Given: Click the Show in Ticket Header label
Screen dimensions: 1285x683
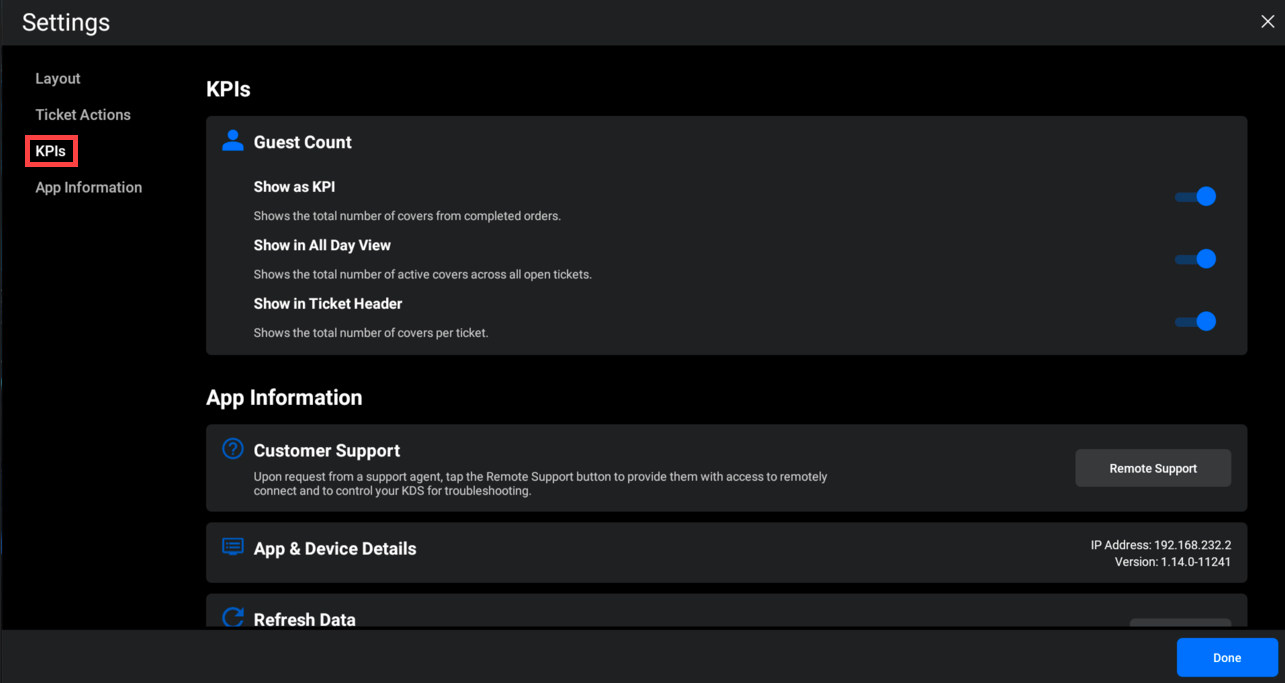Looking at the screenshot, I should tap(328, 304).
